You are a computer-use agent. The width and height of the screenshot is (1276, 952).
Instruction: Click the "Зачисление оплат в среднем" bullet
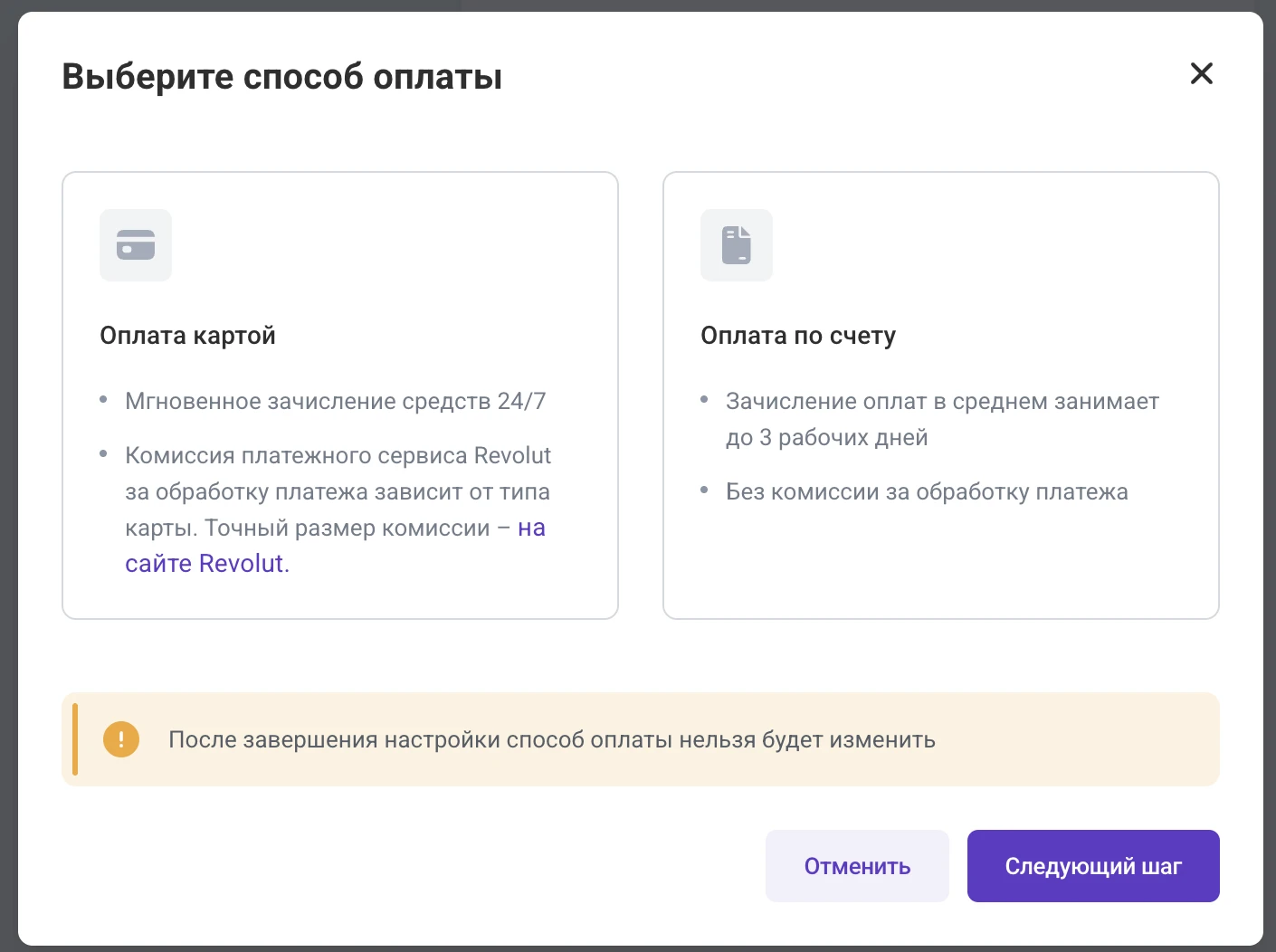[x=942, y=419]
